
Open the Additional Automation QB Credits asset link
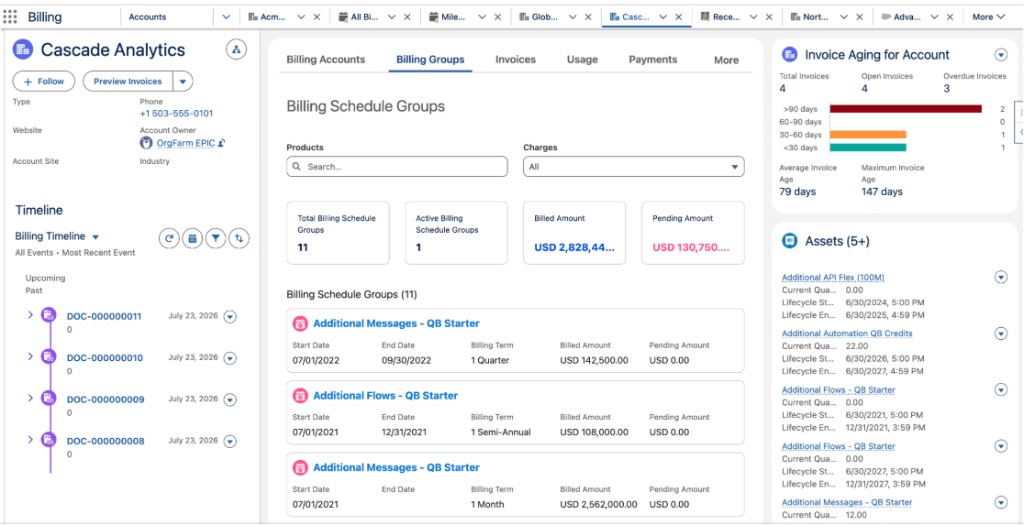coord(847,333)
